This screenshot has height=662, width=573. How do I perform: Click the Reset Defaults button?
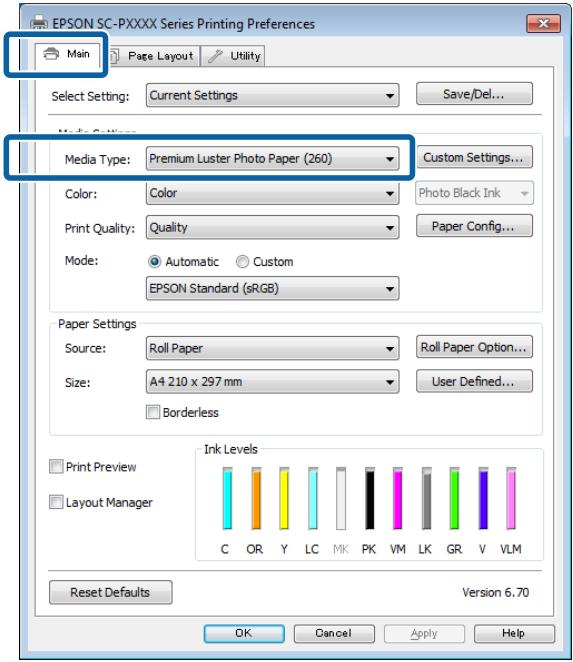pos(111,592)
